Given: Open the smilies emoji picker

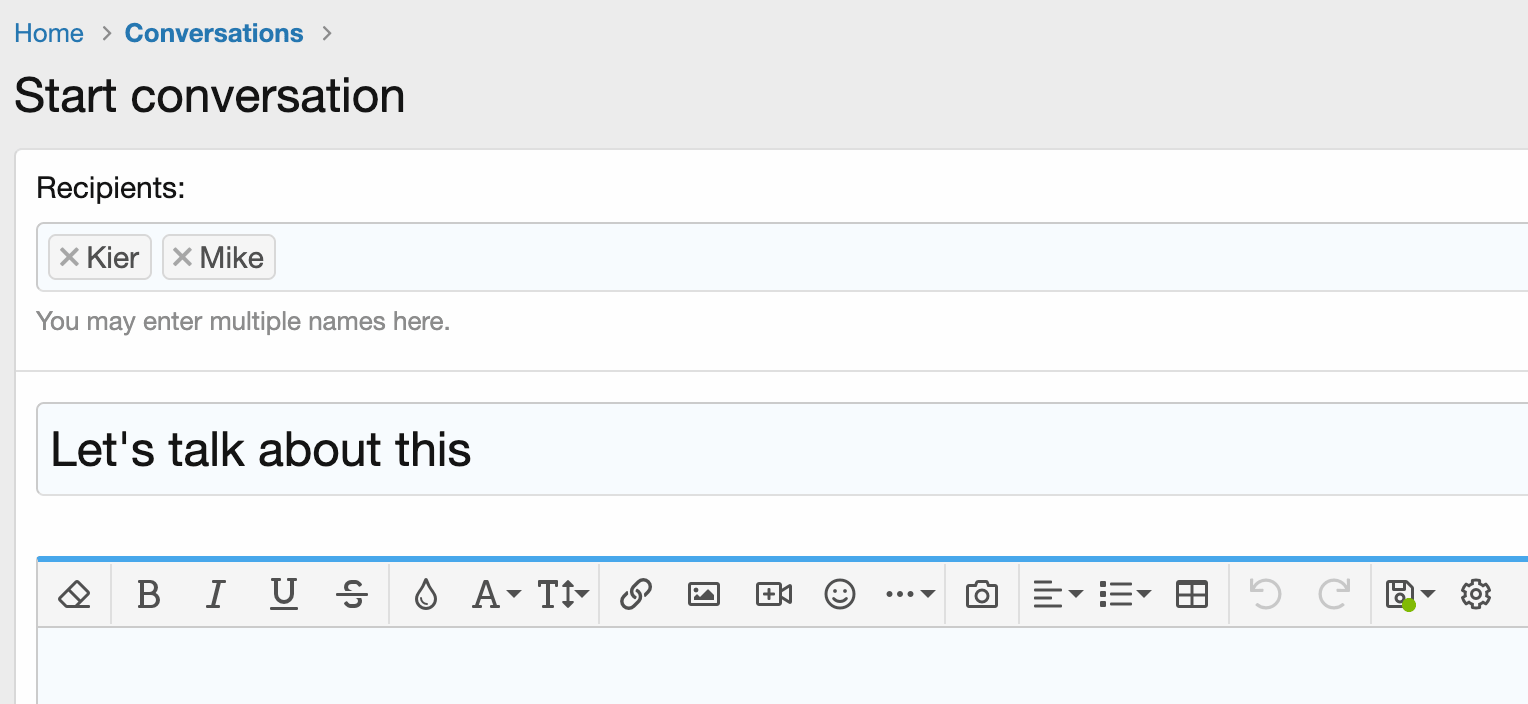Looking at the screenshot, I should pyautogui.click(x=840, y=595).
